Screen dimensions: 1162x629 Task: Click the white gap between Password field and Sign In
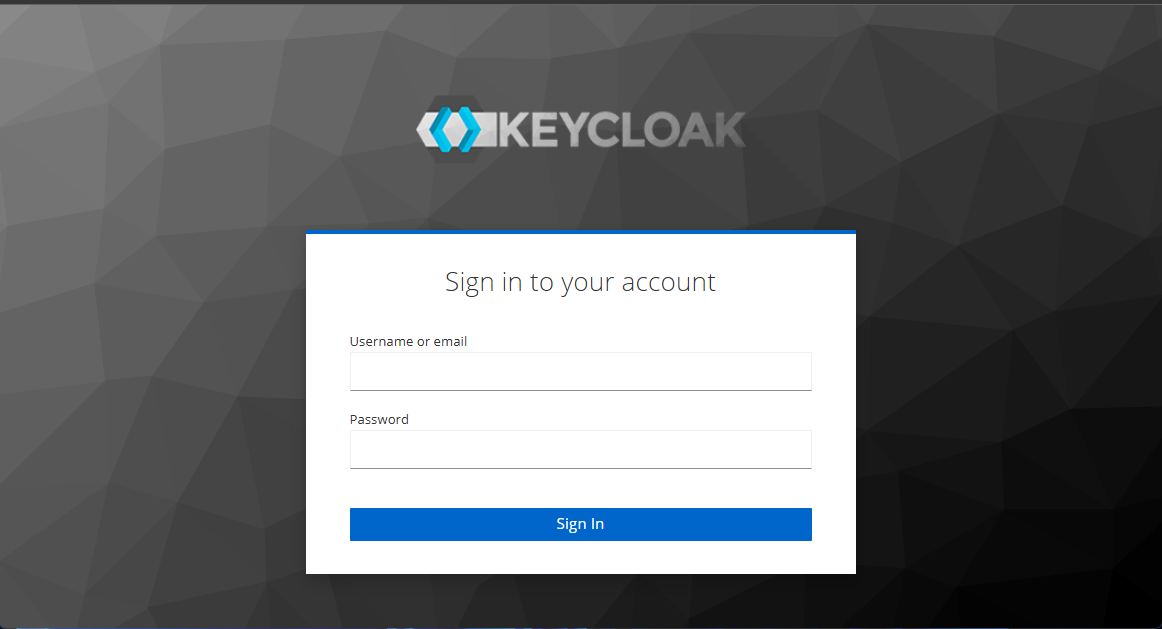[580, 488]
